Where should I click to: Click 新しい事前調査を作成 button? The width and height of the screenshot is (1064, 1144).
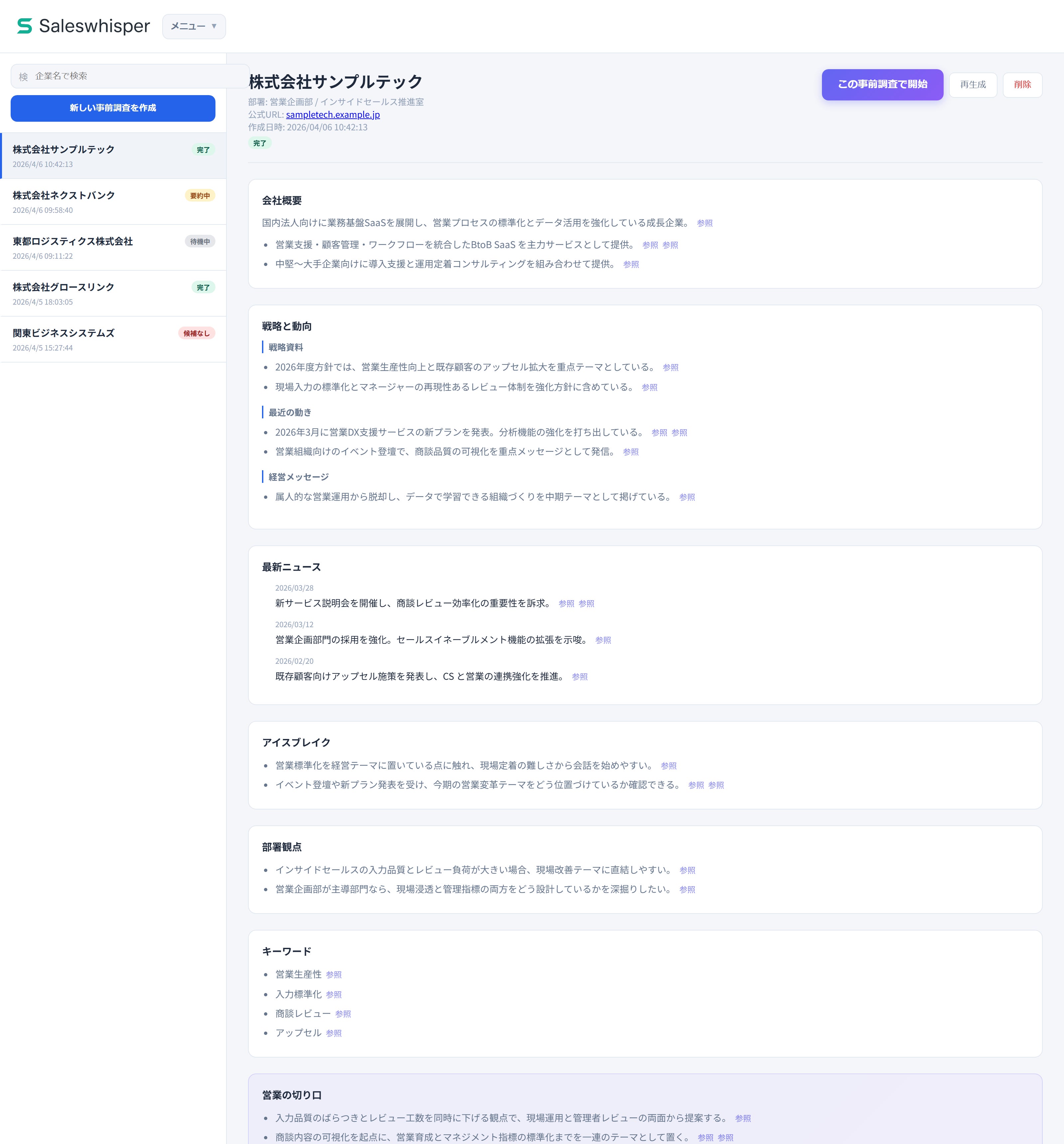coord(113,108)
